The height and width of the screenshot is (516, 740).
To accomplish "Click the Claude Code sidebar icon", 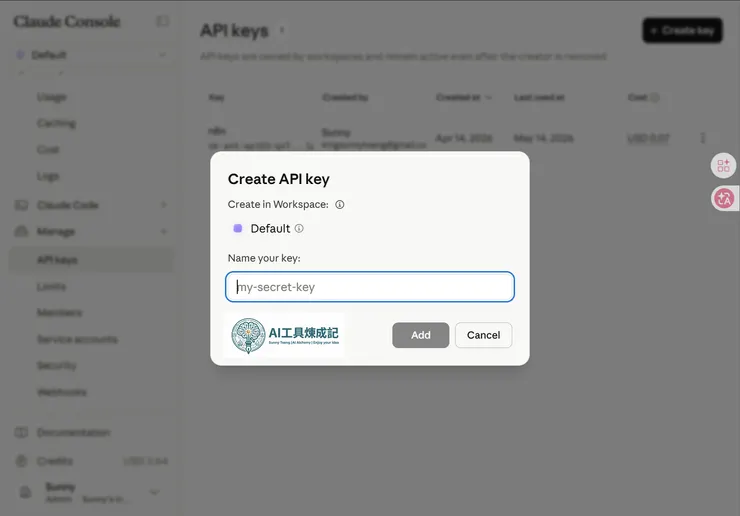I will tap(21, 205).
